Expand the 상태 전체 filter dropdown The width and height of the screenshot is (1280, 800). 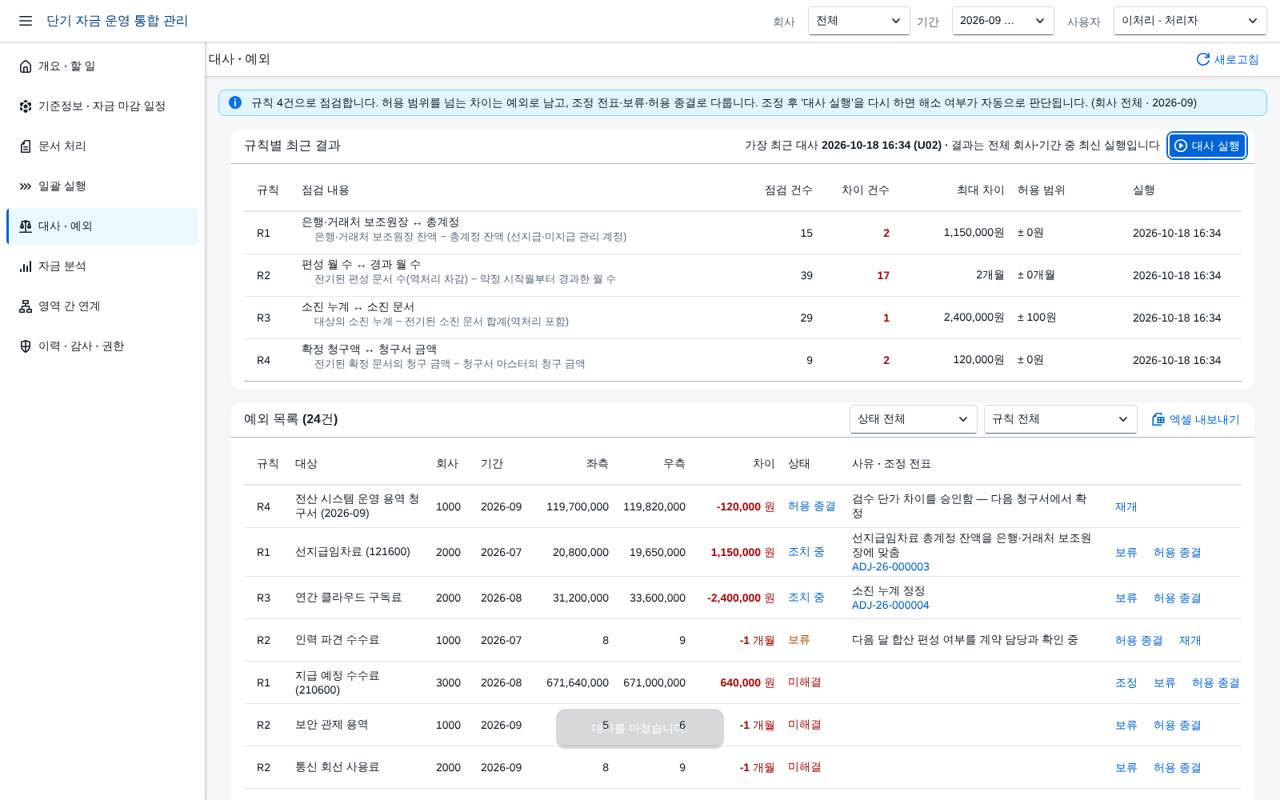coord(913,419)
